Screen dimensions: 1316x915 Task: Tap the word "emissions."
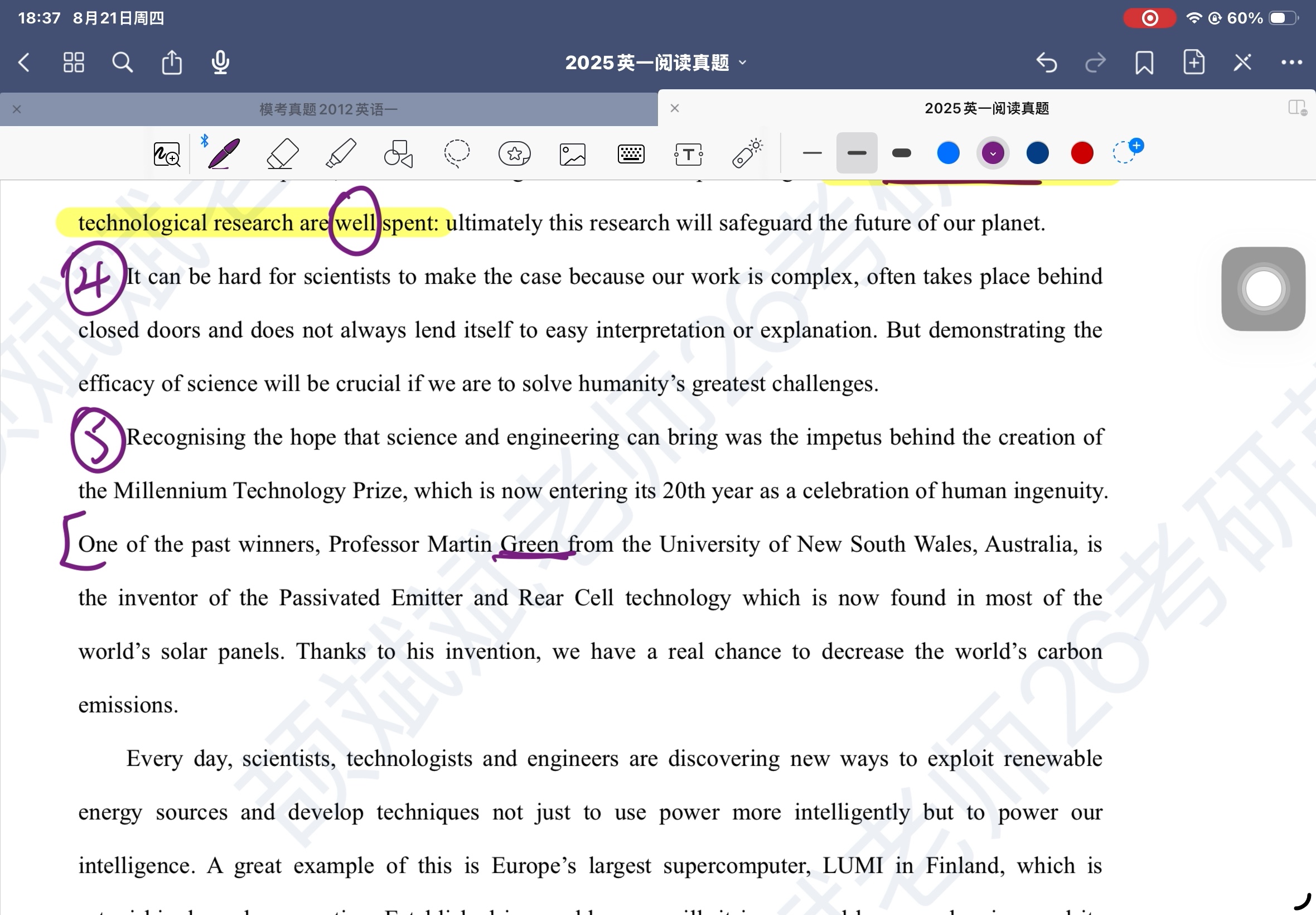128,705
